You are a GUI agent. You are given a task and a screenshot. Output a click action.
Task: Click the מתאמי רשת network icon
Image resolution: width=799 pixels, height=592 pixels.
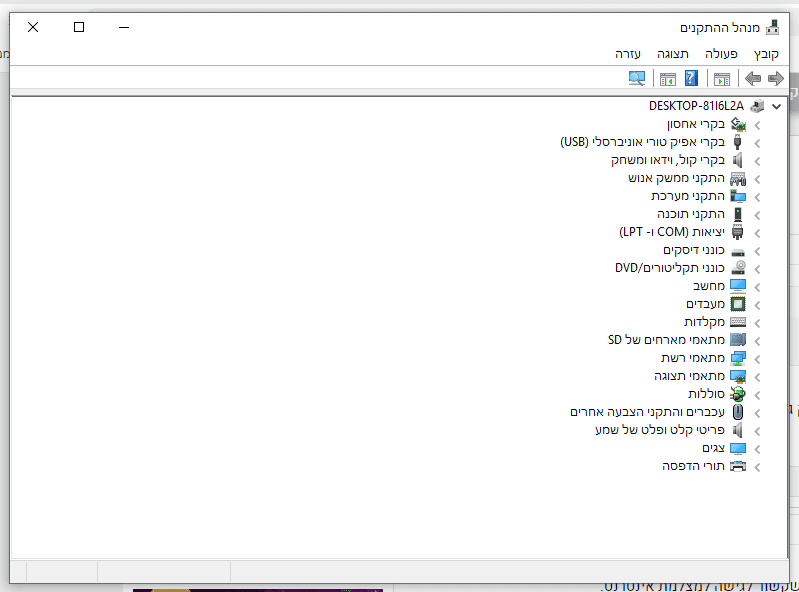click(738, 358)
